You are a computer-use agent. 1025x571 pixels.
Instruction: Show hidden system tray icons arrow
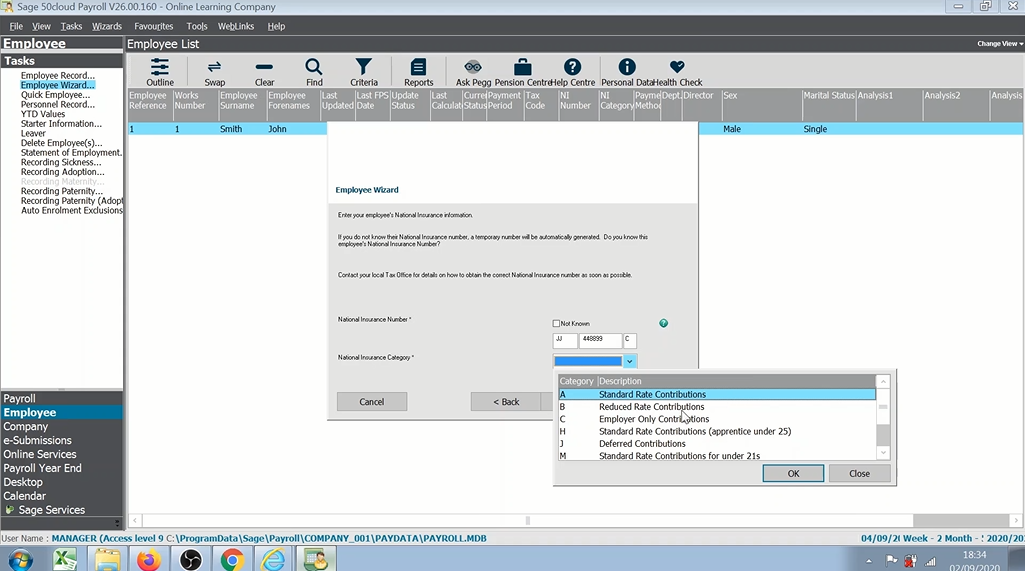869,561
